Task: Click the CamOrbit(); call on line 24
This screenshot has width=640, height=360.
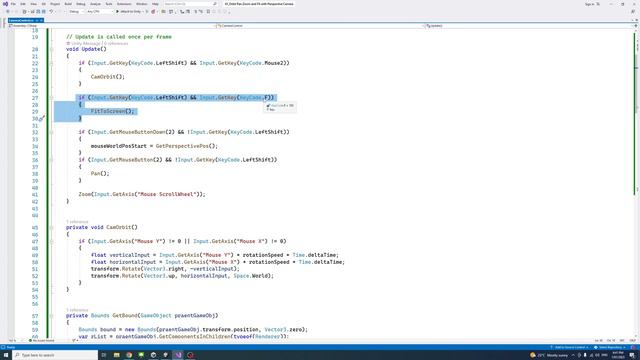Action: pos(108,77)
